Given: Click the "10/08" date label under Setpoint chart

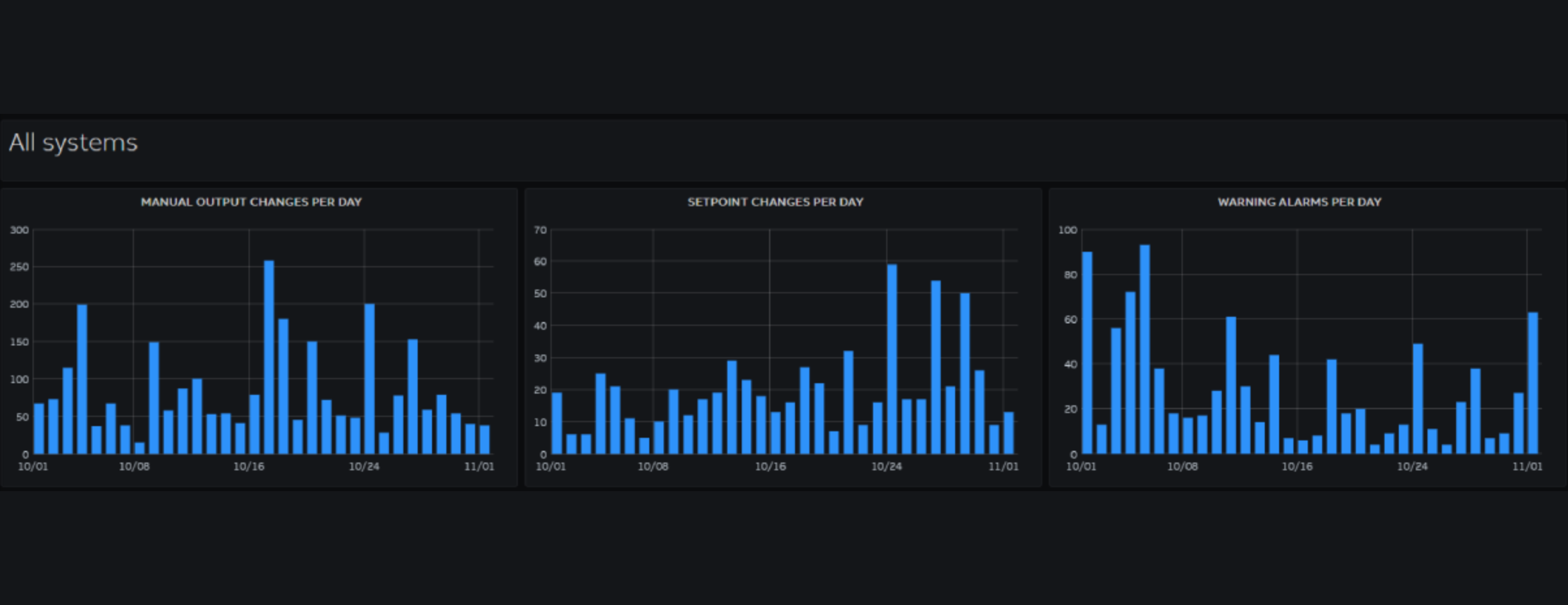Looking at the screenshot, I should click(x=653, y=466).
